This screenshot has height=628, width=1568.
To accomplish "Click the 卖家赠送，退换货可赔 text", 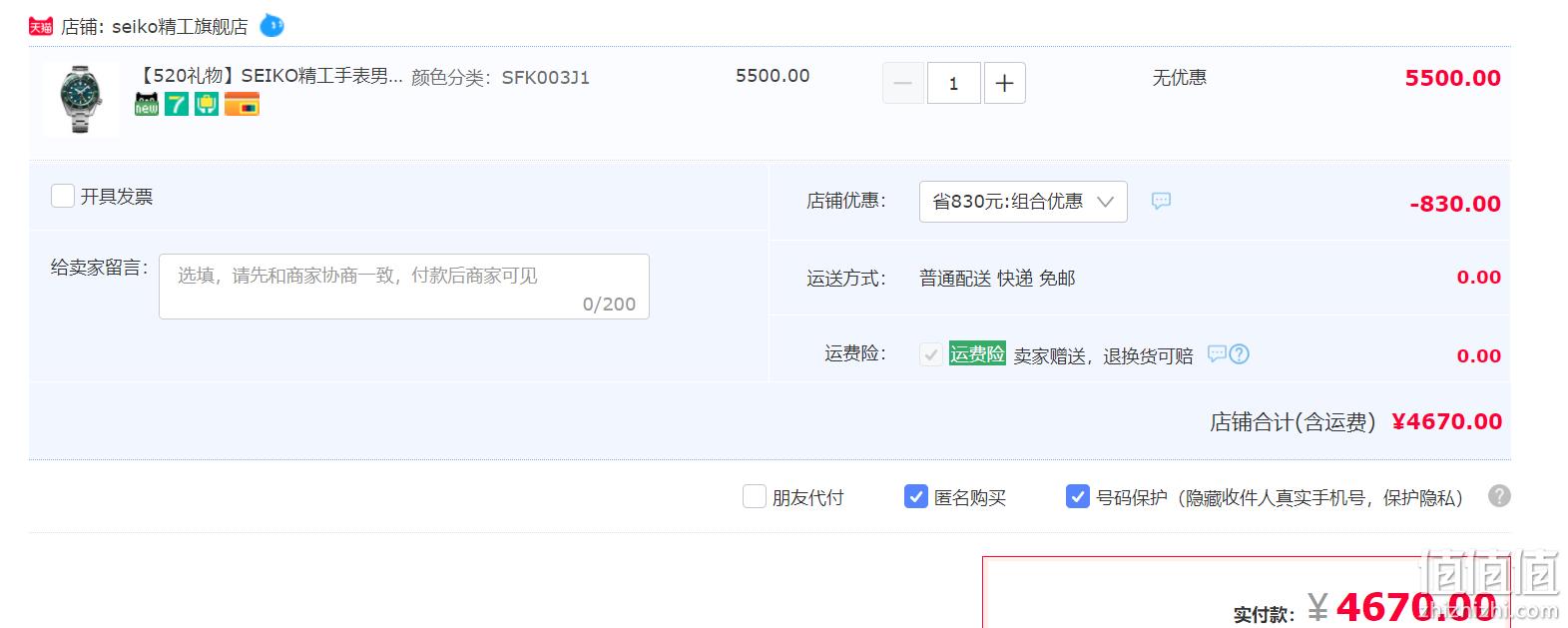I will (1103, 355).
